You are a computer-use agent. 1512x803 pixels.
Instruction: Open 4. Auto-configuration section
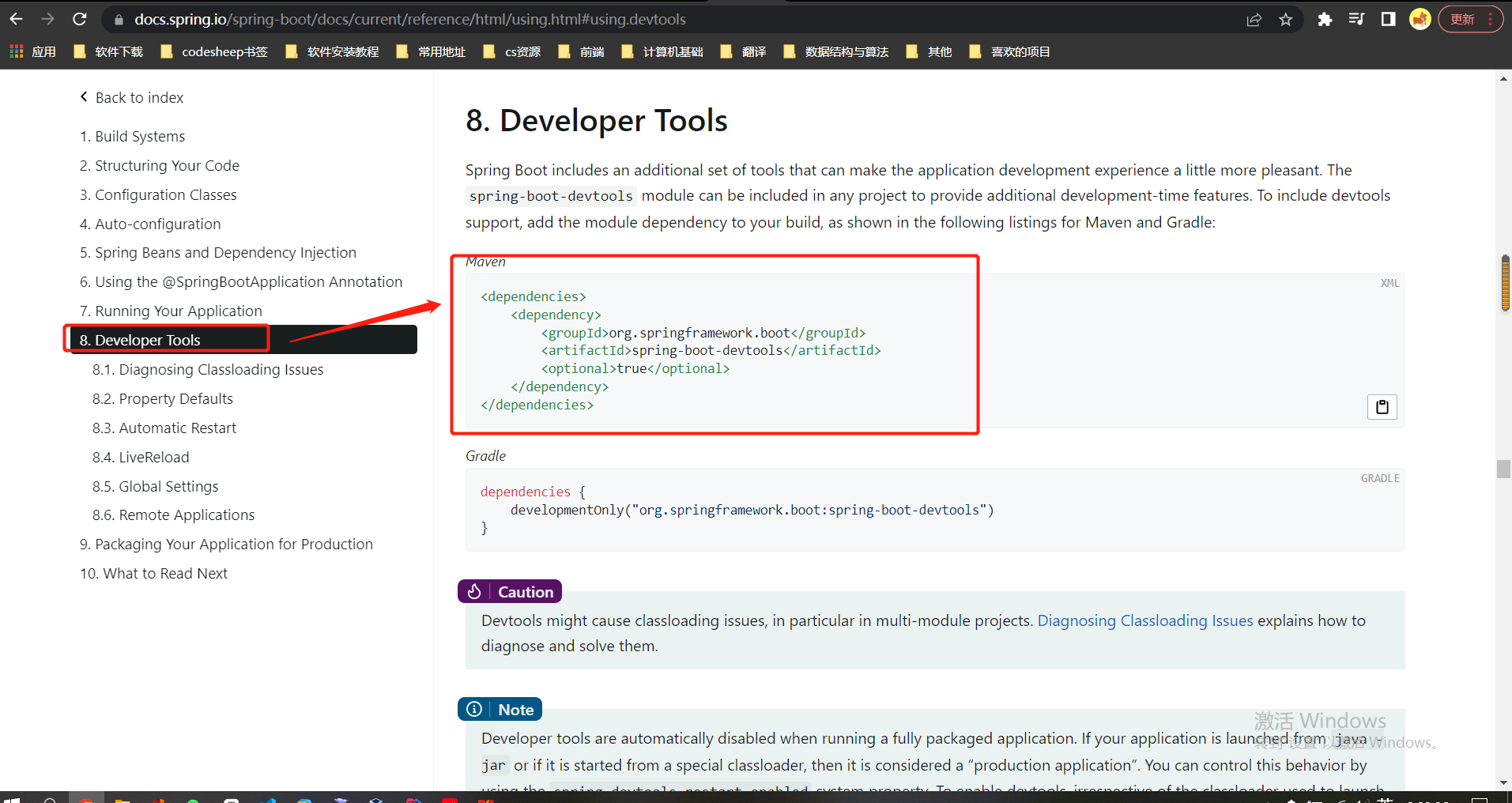coord(150,224)
